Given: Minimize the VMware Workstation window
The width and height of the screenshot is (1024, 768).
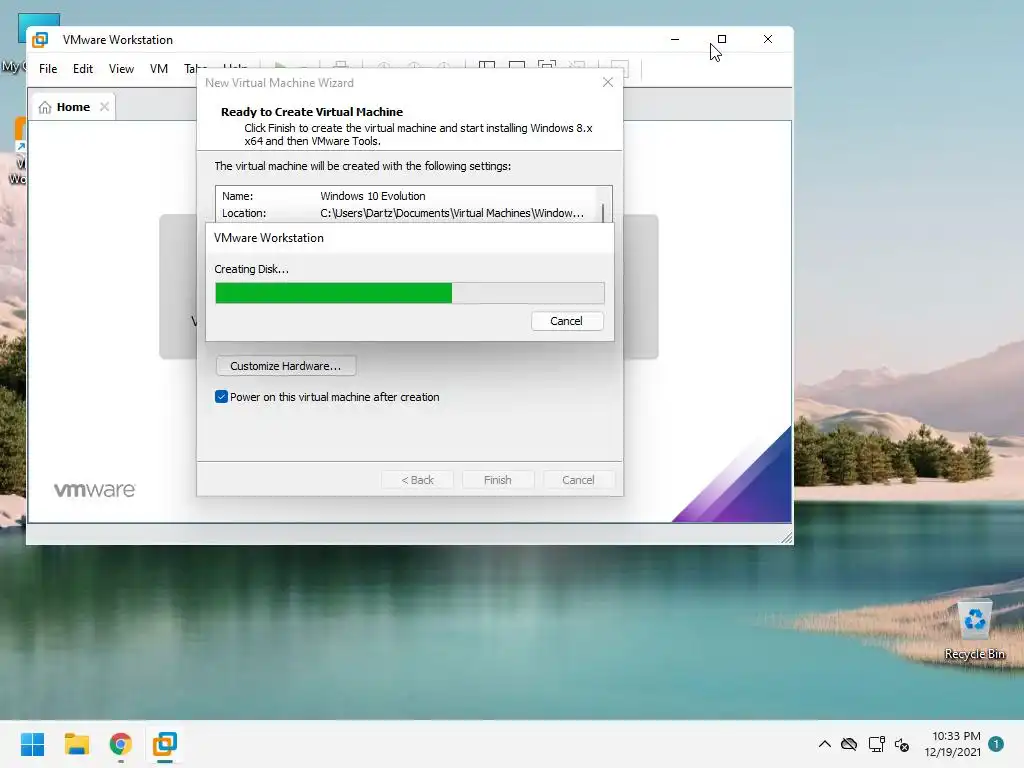Looking at the screenshot, I should 675,39.
